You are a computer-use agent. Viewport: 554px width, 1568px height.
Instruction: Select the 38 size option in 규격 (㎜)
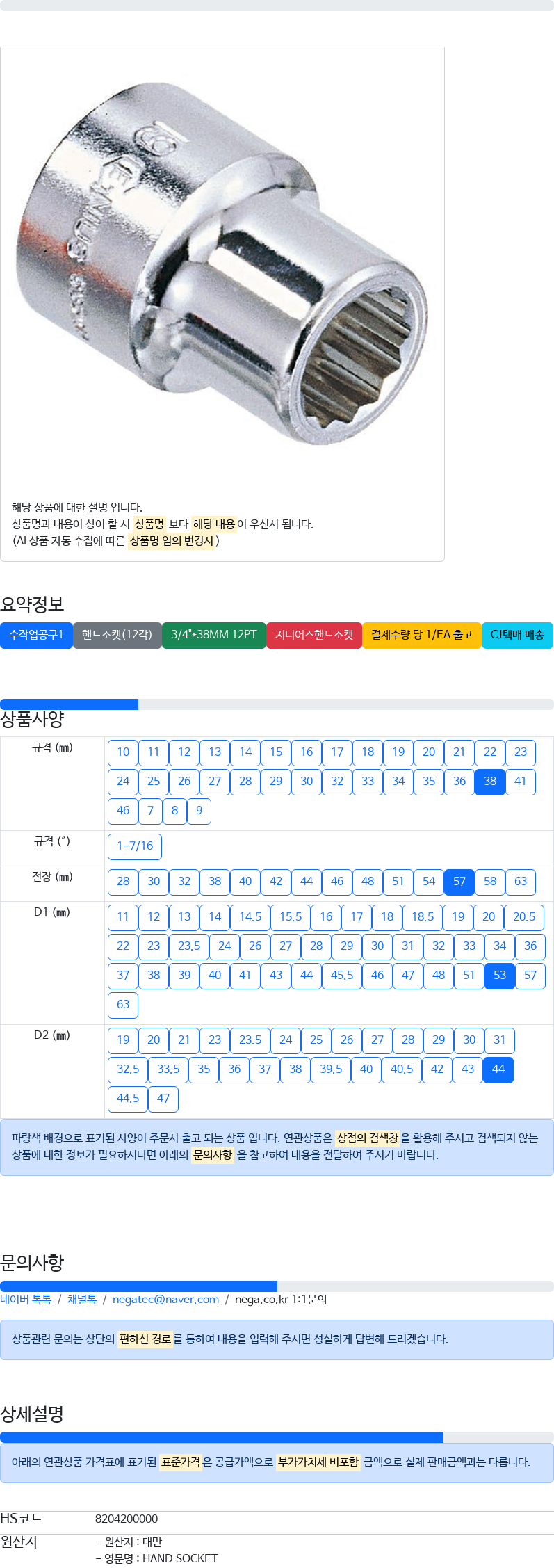point(490,782)
